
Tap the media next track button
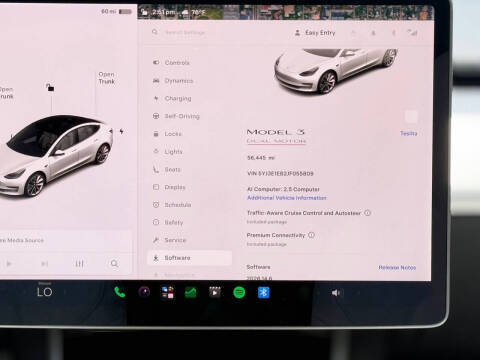coord(44,264)
